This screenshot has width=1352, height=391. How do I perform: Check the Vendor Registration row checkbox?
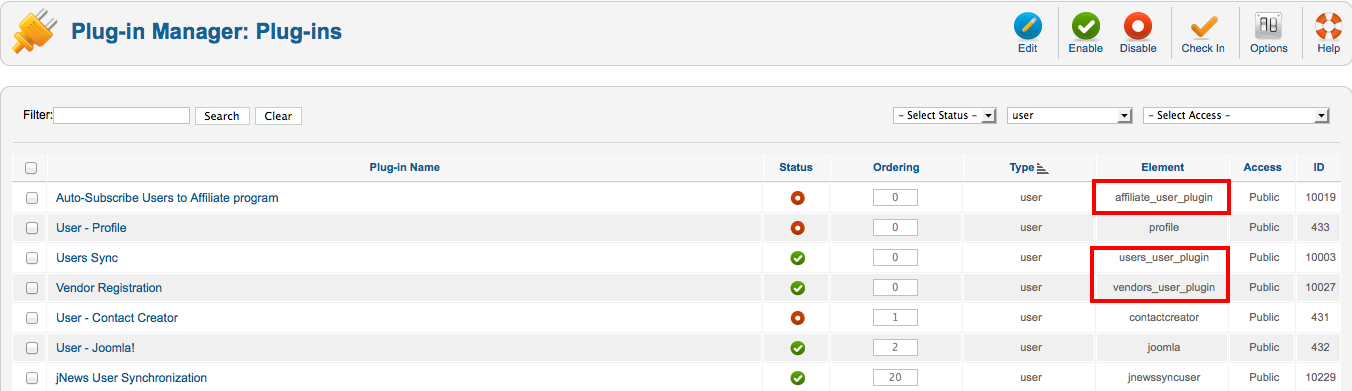[32, 288]
